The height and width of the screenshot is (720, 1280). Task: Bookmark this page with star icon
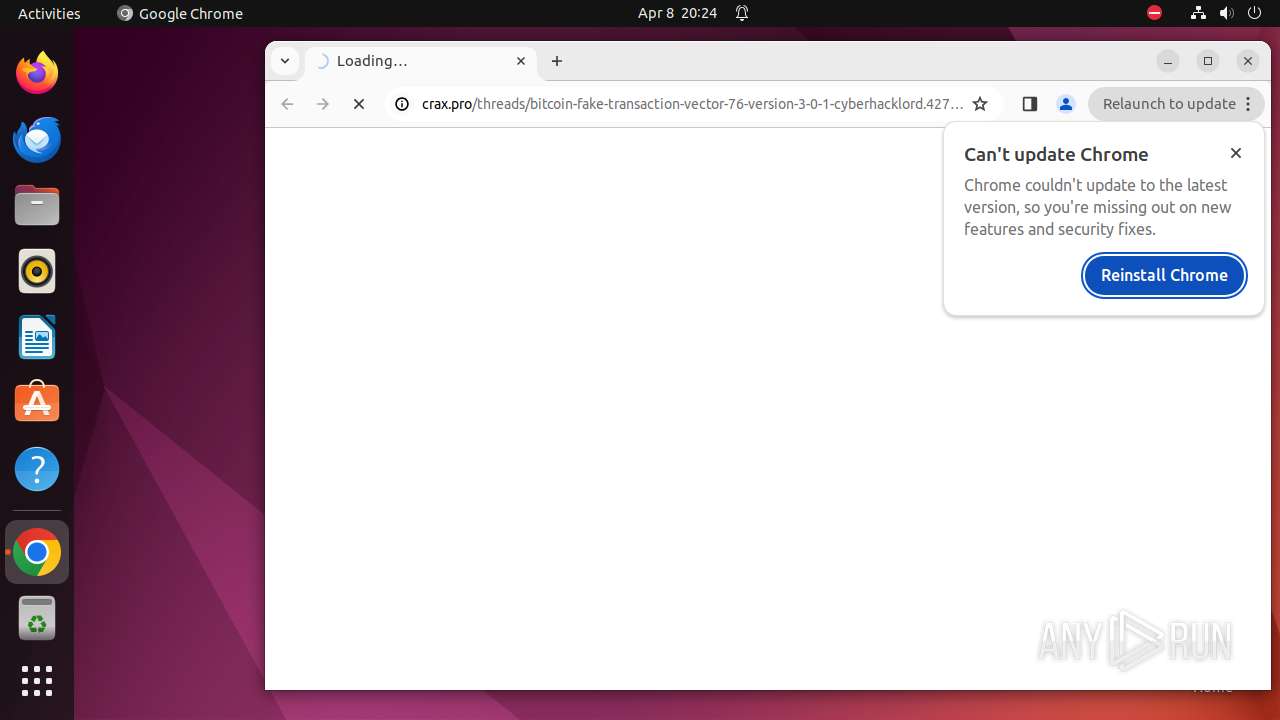980,104
